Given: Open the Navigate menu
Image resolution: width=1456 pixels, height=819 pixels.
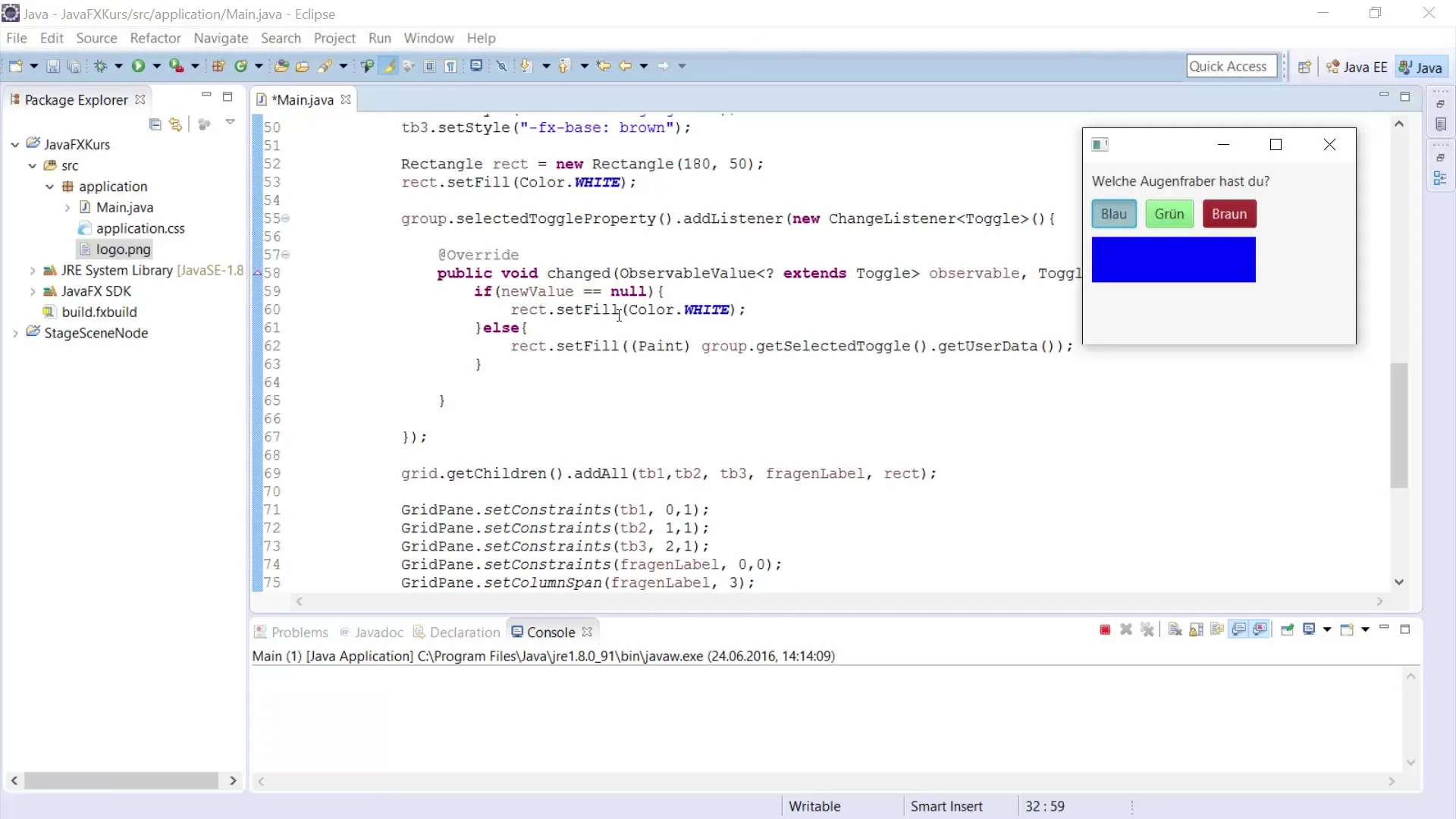Looking at the screenshot, I should click(221, 38).
